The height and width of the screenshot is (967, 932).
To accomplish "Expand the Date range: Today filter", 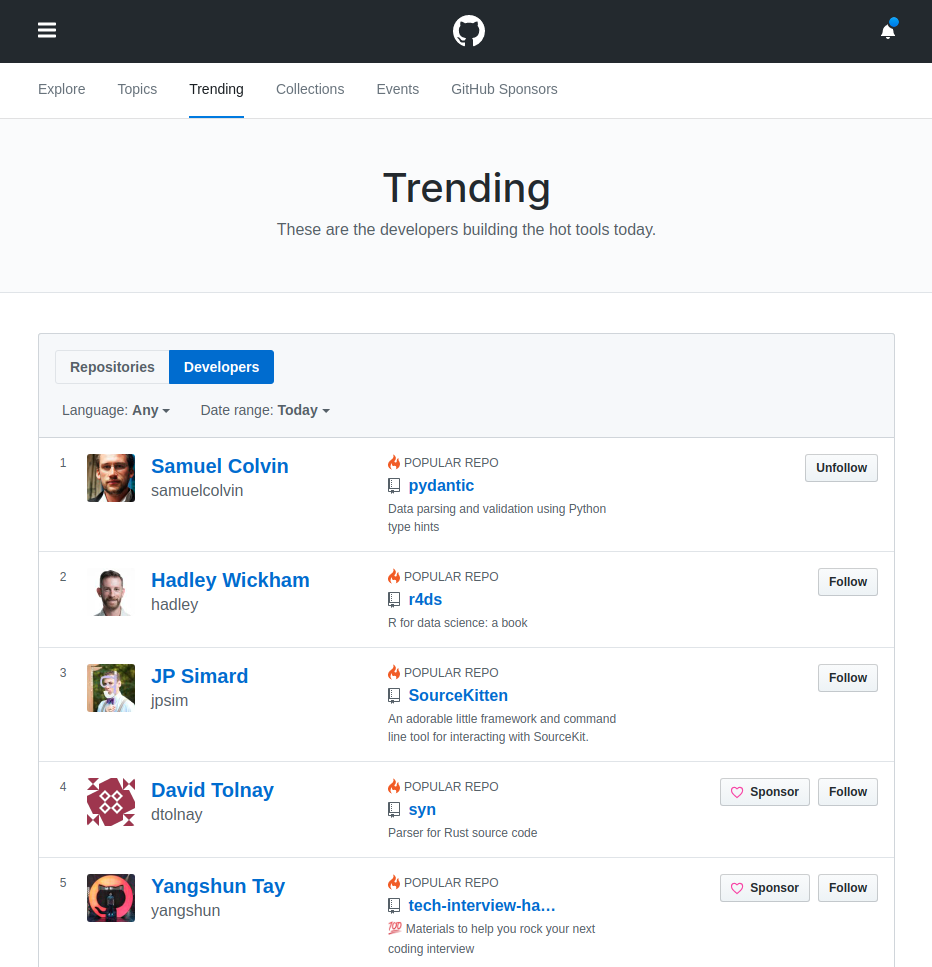I will click(x=265, y=410).
